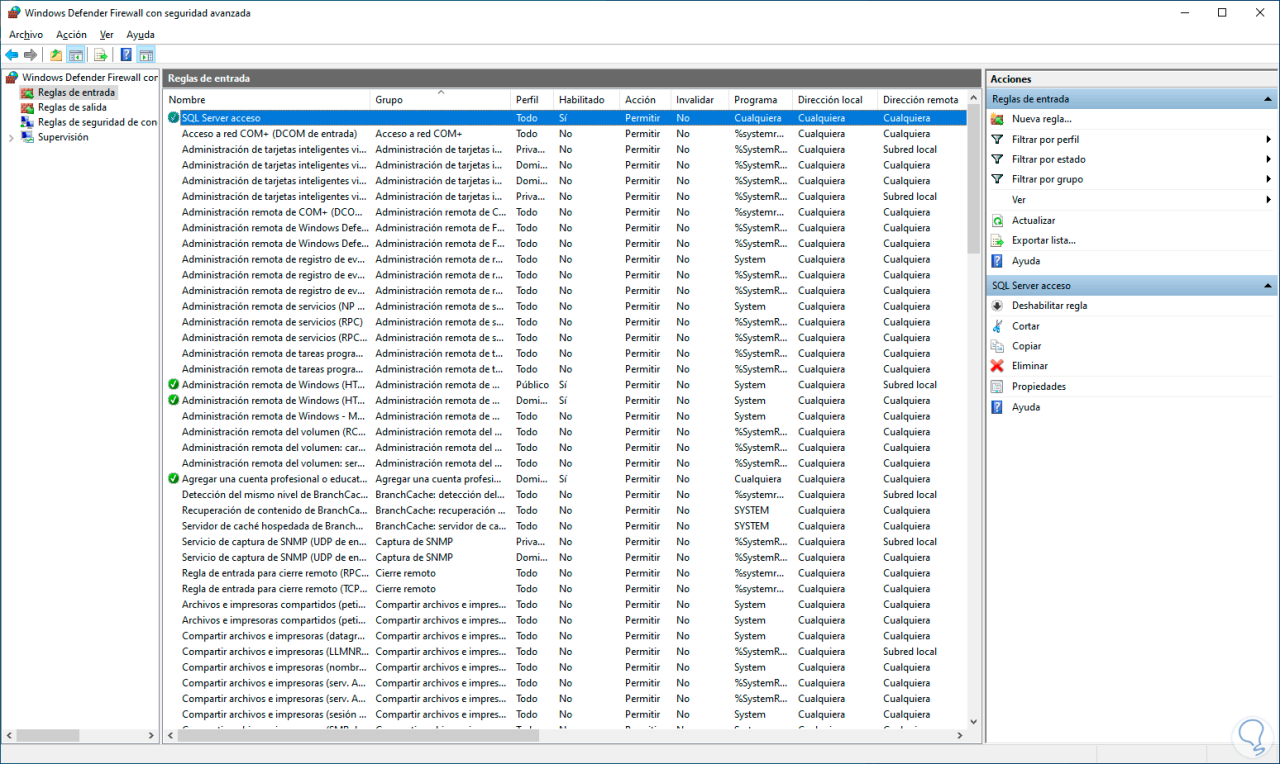Screen dimensions: 1280x764
Task: Open the Ver menu in menu bar
Action: pyautogui.click(x=107, y=34)
